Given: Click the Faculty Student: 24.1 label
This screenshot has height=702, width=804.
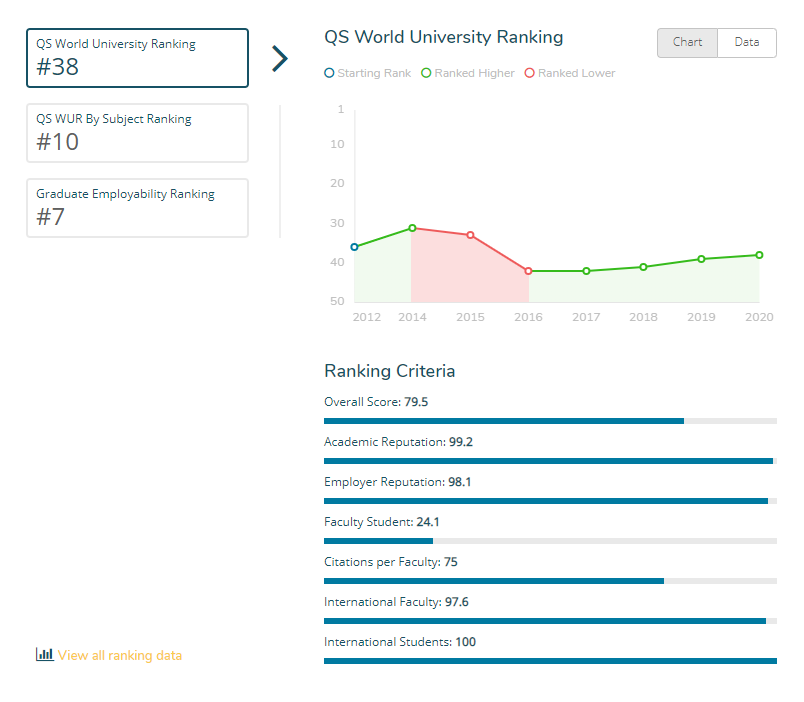Looking at the screenshot, I should tap(381, 522).
